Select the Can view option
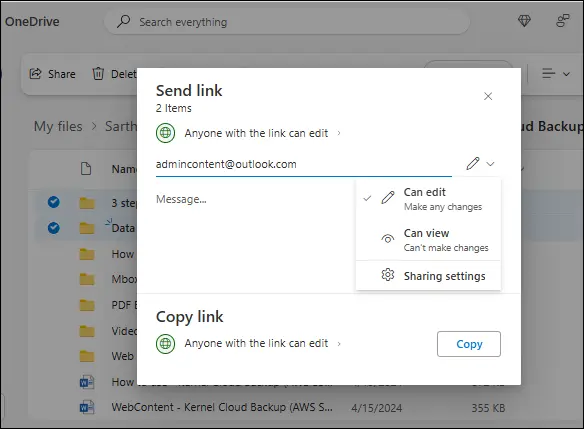The height and width of the screenshot is (429, 584). [x=428, y=240]
